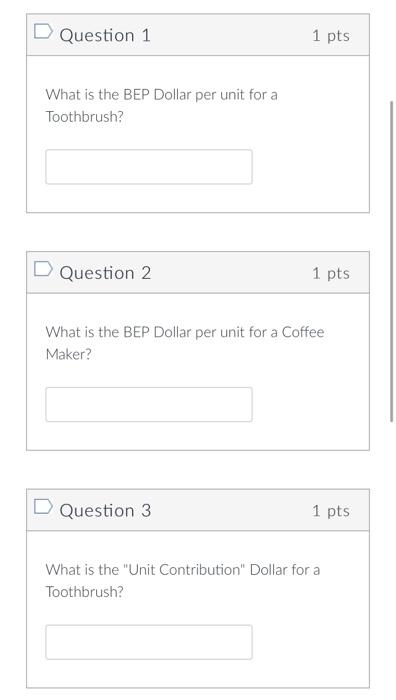Click the Toothbrush BEP Dollar question text
Image resolution: width=396 pixels, height=700 pixels.
point(161,106)
